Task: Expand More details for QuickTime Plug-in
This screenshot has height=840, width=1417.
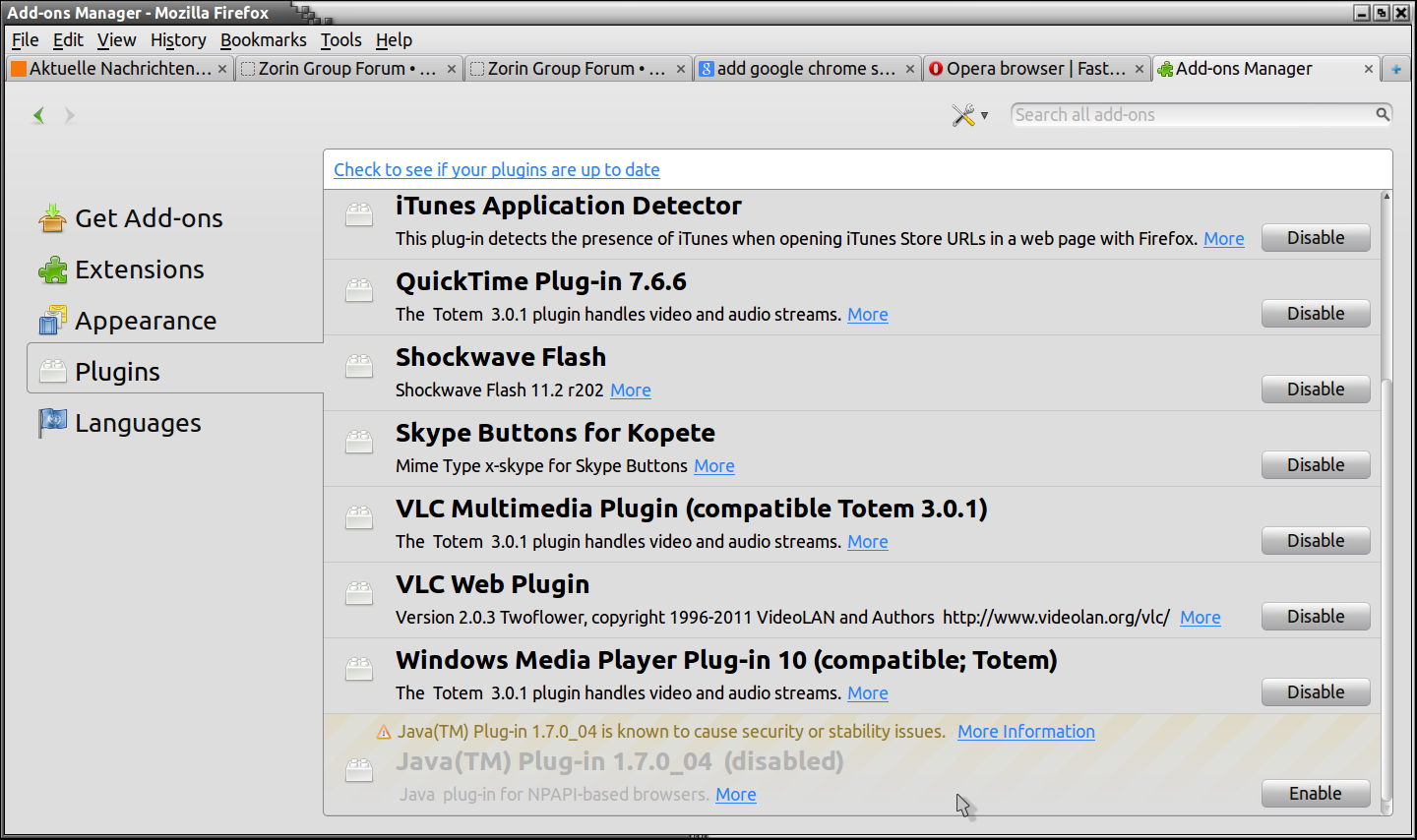Action: pyautogui.click(x=867, y=315)
